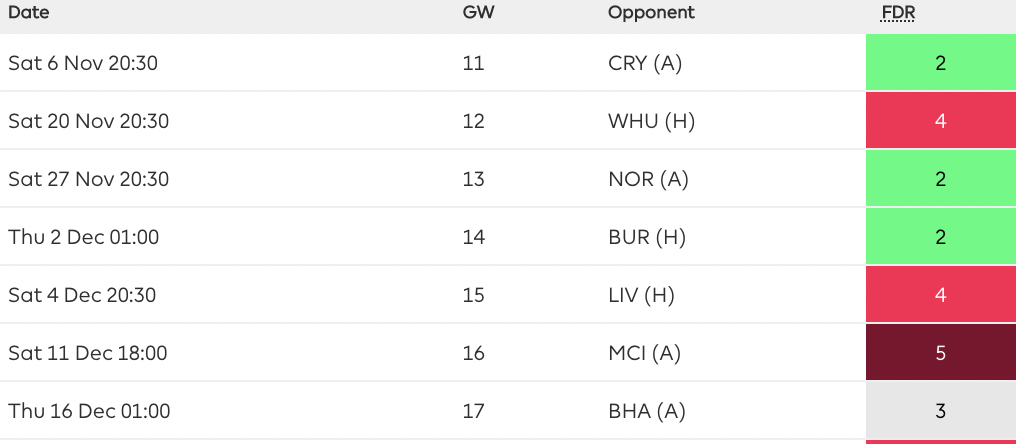Viewport: 1016px width, 444px height.
Task: Select WHU (H) opponent entry
Action: [x=651, y=121]
